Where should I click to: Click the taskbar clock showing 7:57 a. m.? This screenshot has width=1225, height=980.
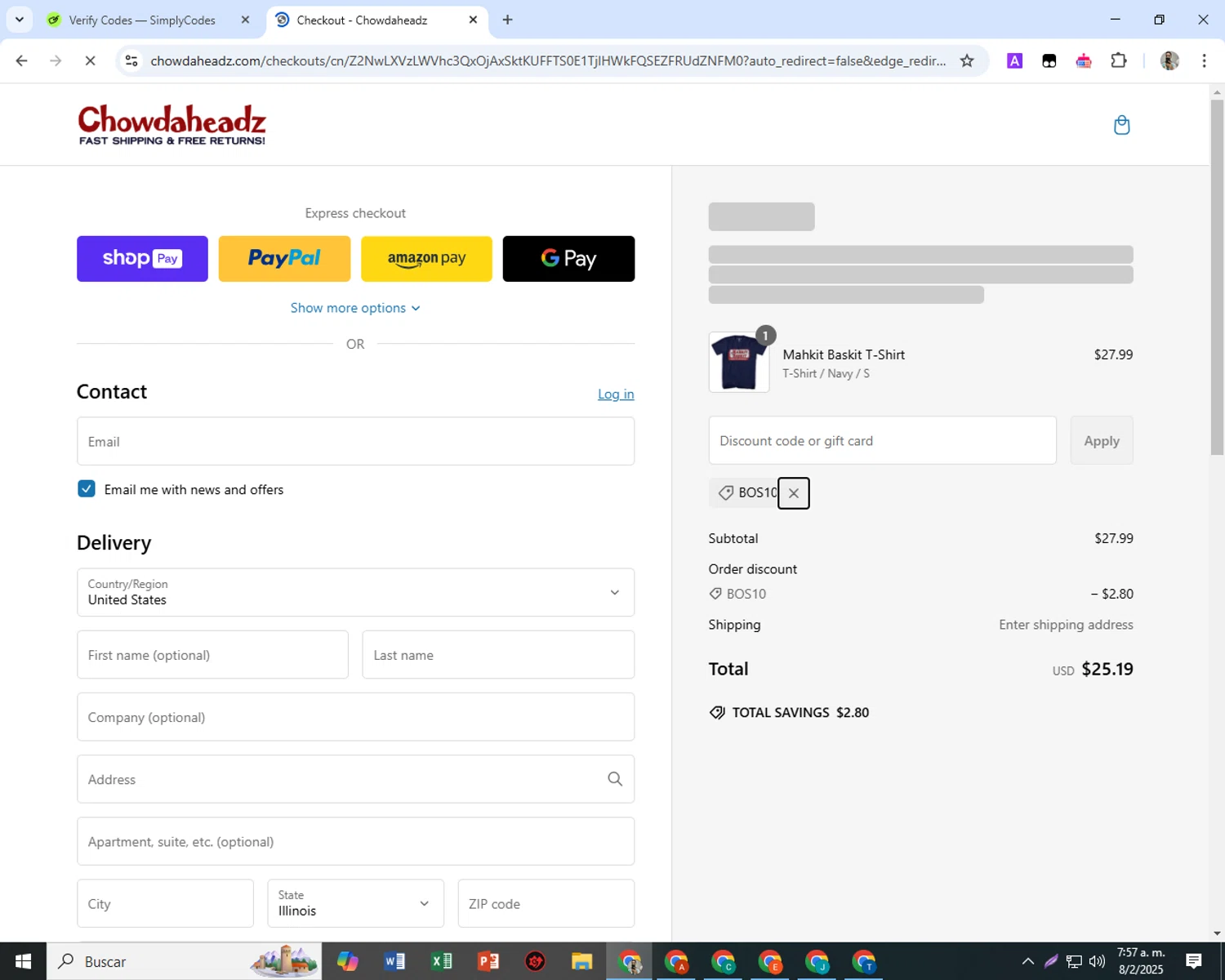(1140, 961)
